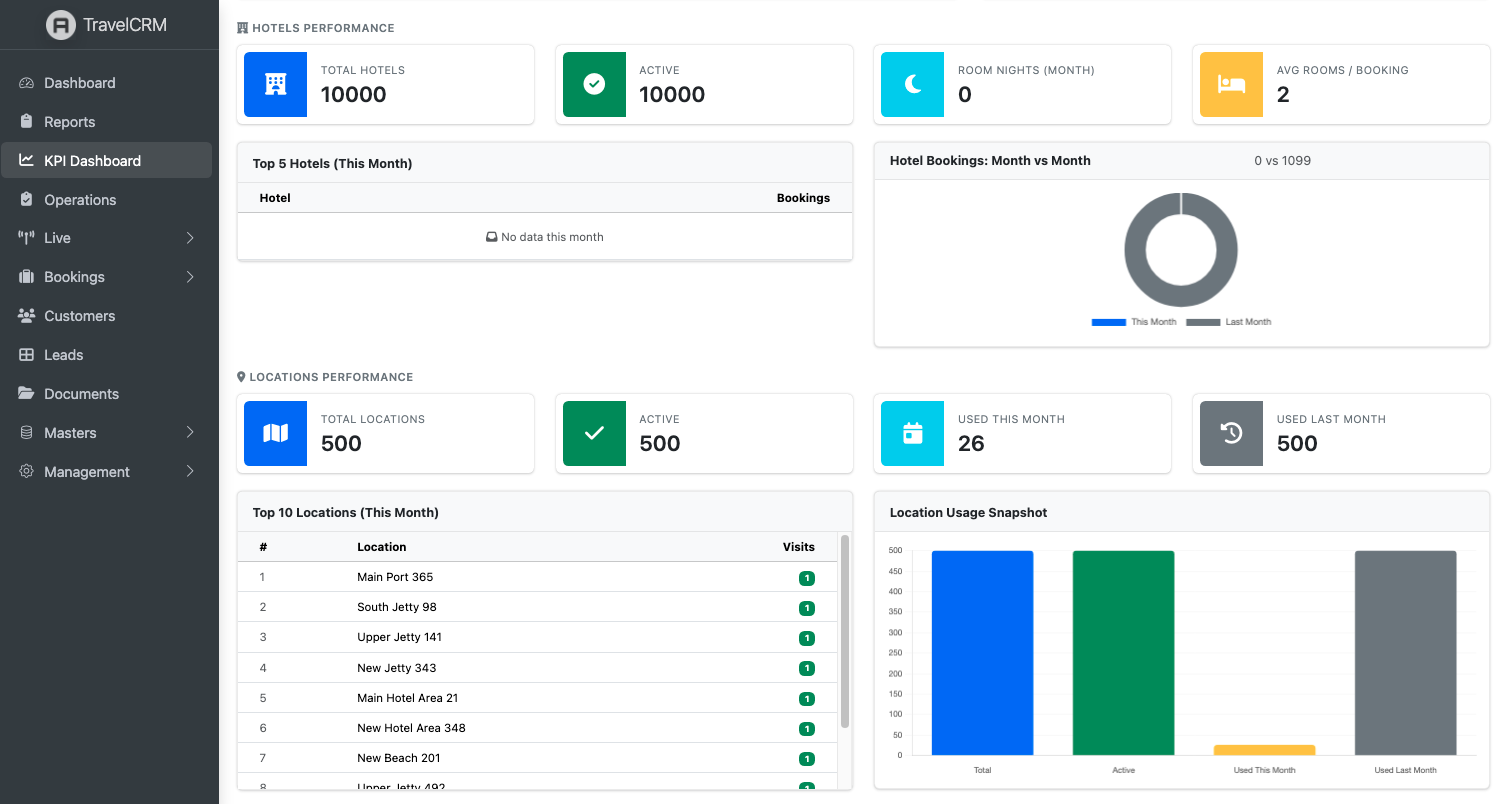Image resolution: width=1507 pixels, height=804 pixels.
Task: Open Reports in the sidebar
Action: pyautogui.click(x=106, y=122)
